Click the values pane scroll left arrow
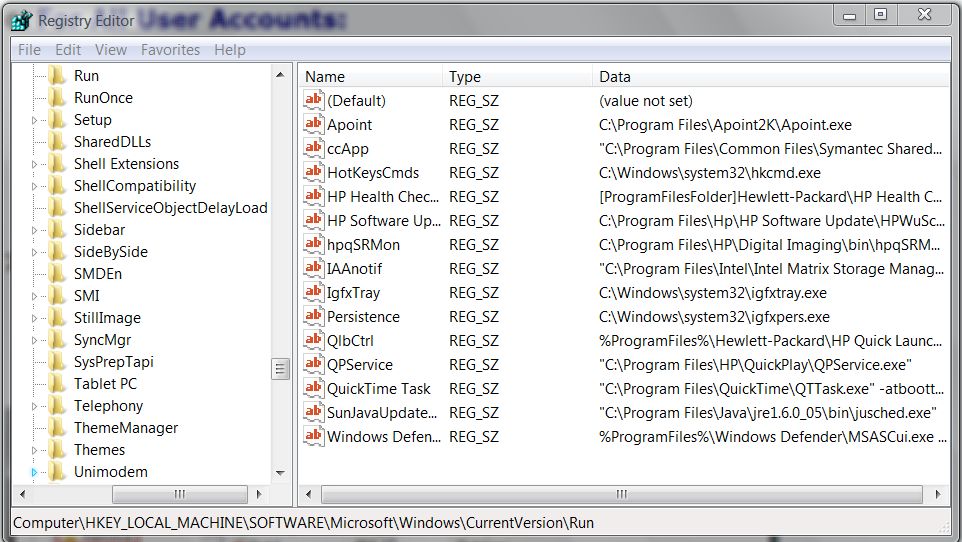Image resolution: width=962 pixels, height=542 pixels. [309, 494]
